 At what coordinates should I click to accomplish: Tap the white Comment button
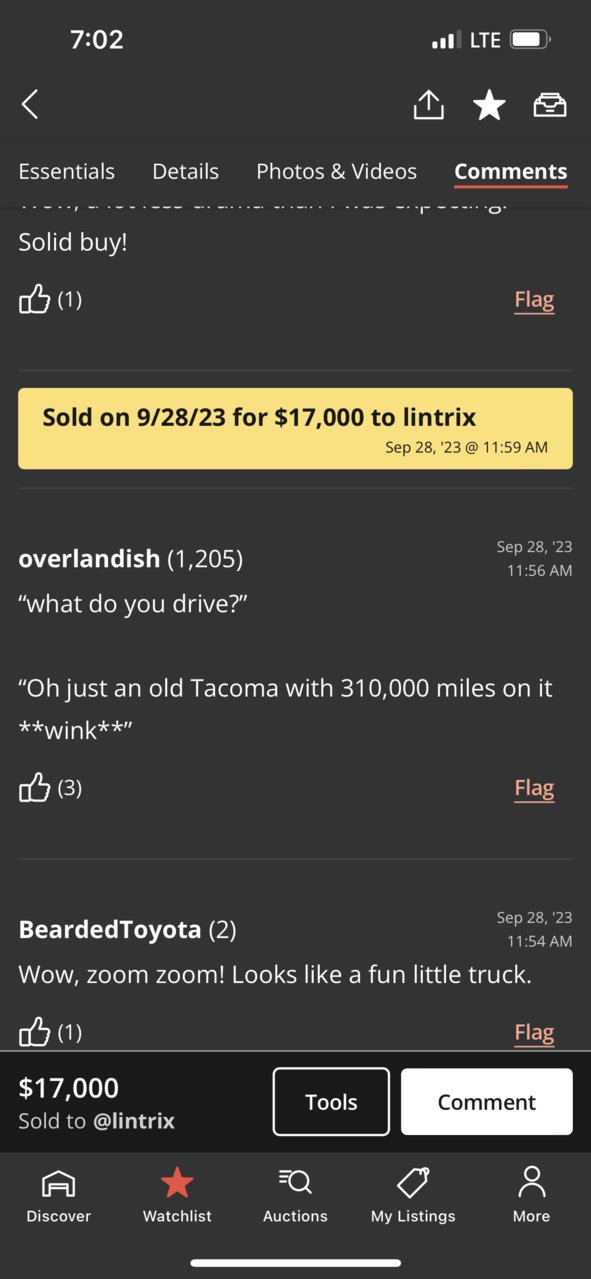tap(487, 1101)
